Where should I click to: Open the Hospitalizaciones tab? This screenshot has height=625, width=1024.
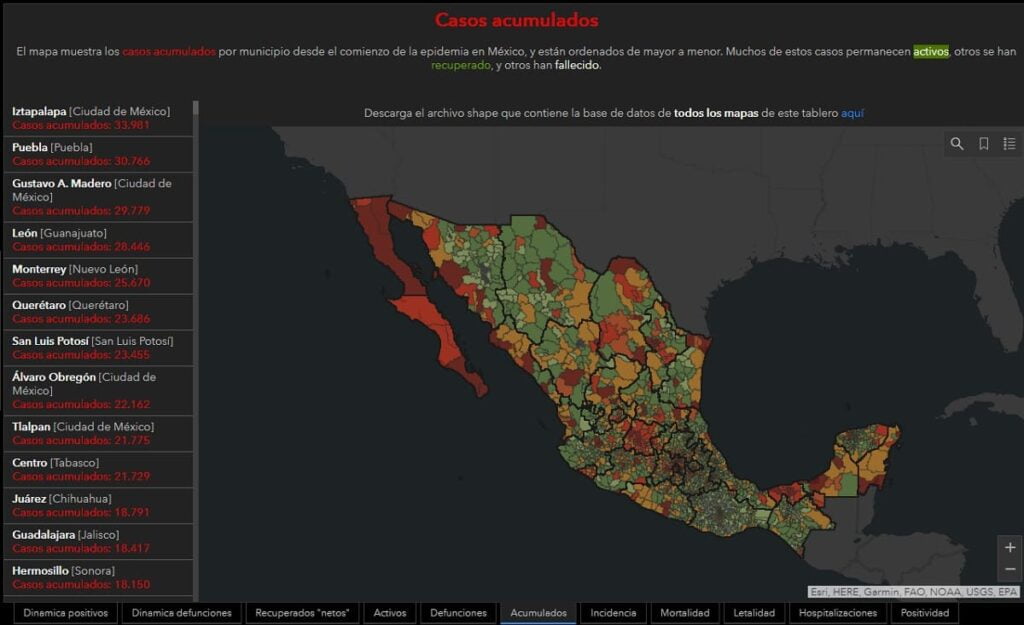point(838,613)
